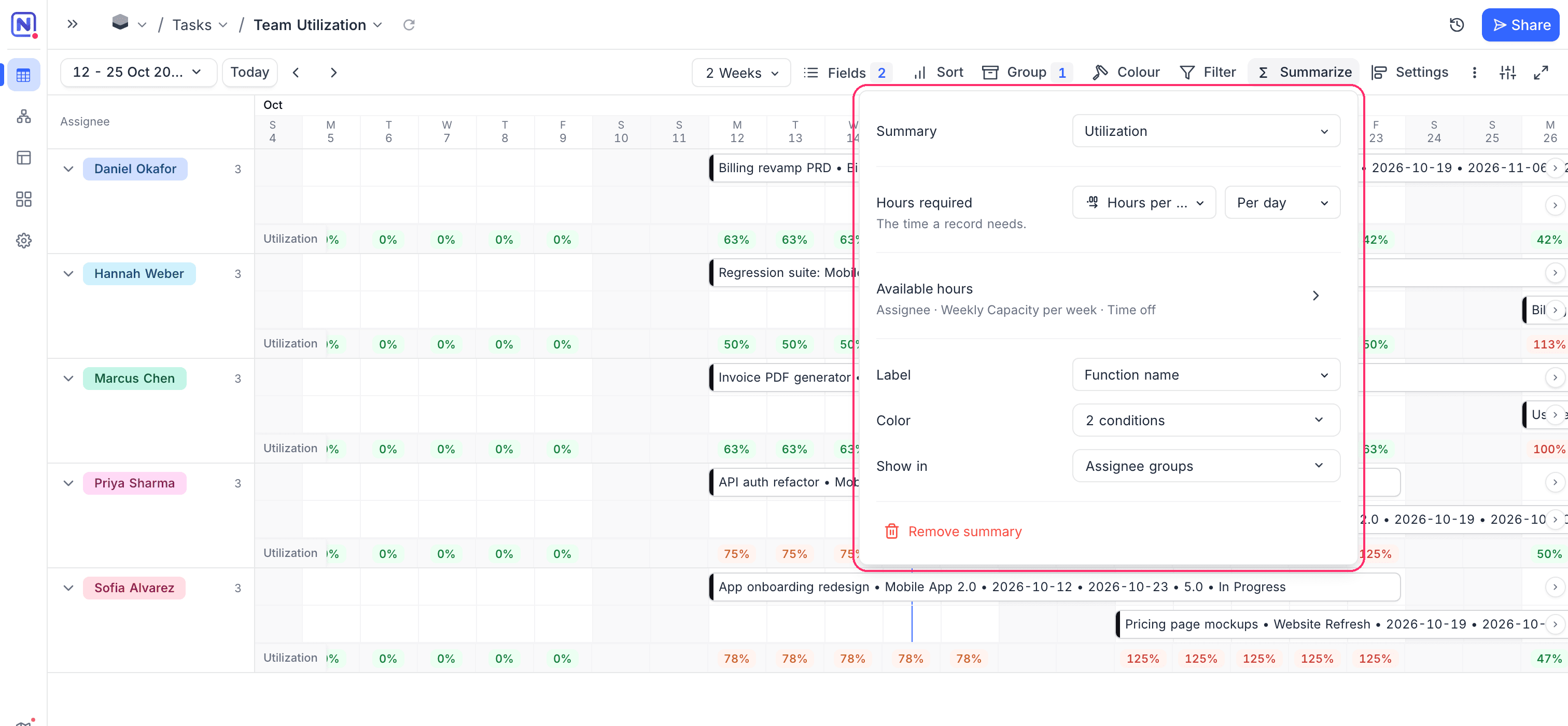Expand view to full screen icon
This screenshot has width=1568, height=726.
click(1541, 73)
